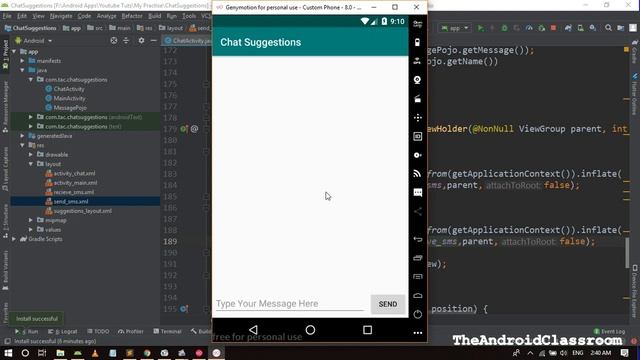This screenshot has width=640, height=360.
Task: Open the Terminal tool window tab
Action: tap(167, 331)
